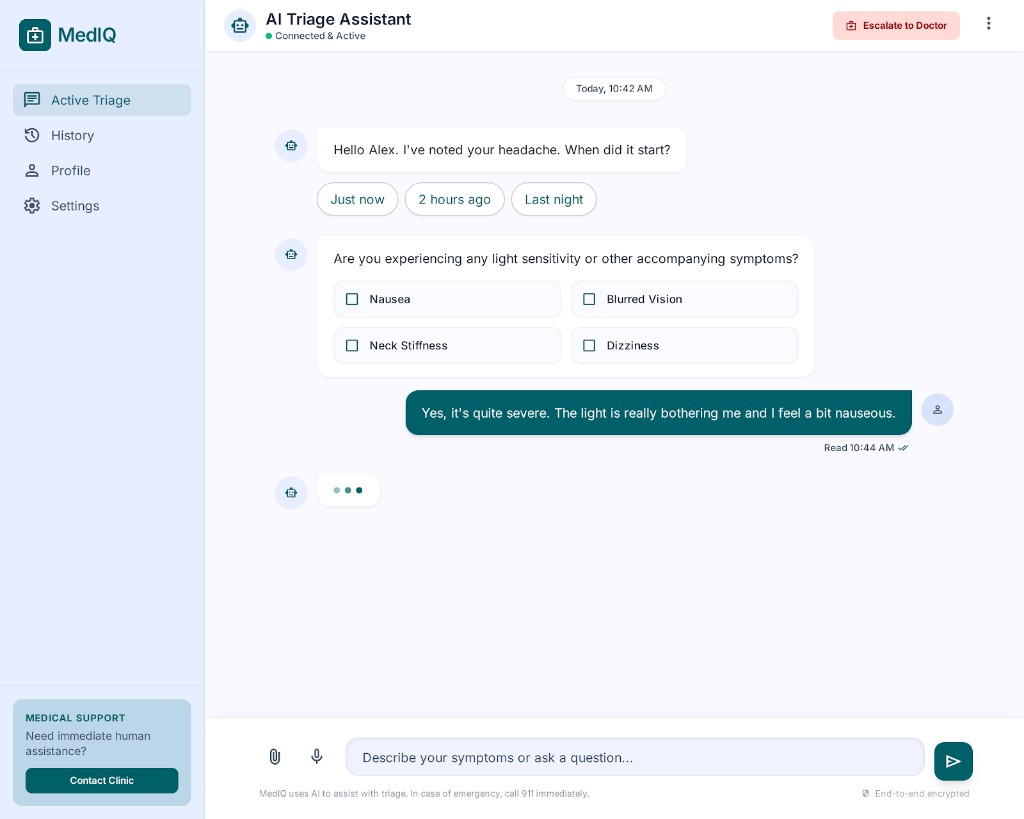Click the Read 10:44 AM status text
Image resolution: width=1024 pixels, height=819 pixels.
pos(859,448)
